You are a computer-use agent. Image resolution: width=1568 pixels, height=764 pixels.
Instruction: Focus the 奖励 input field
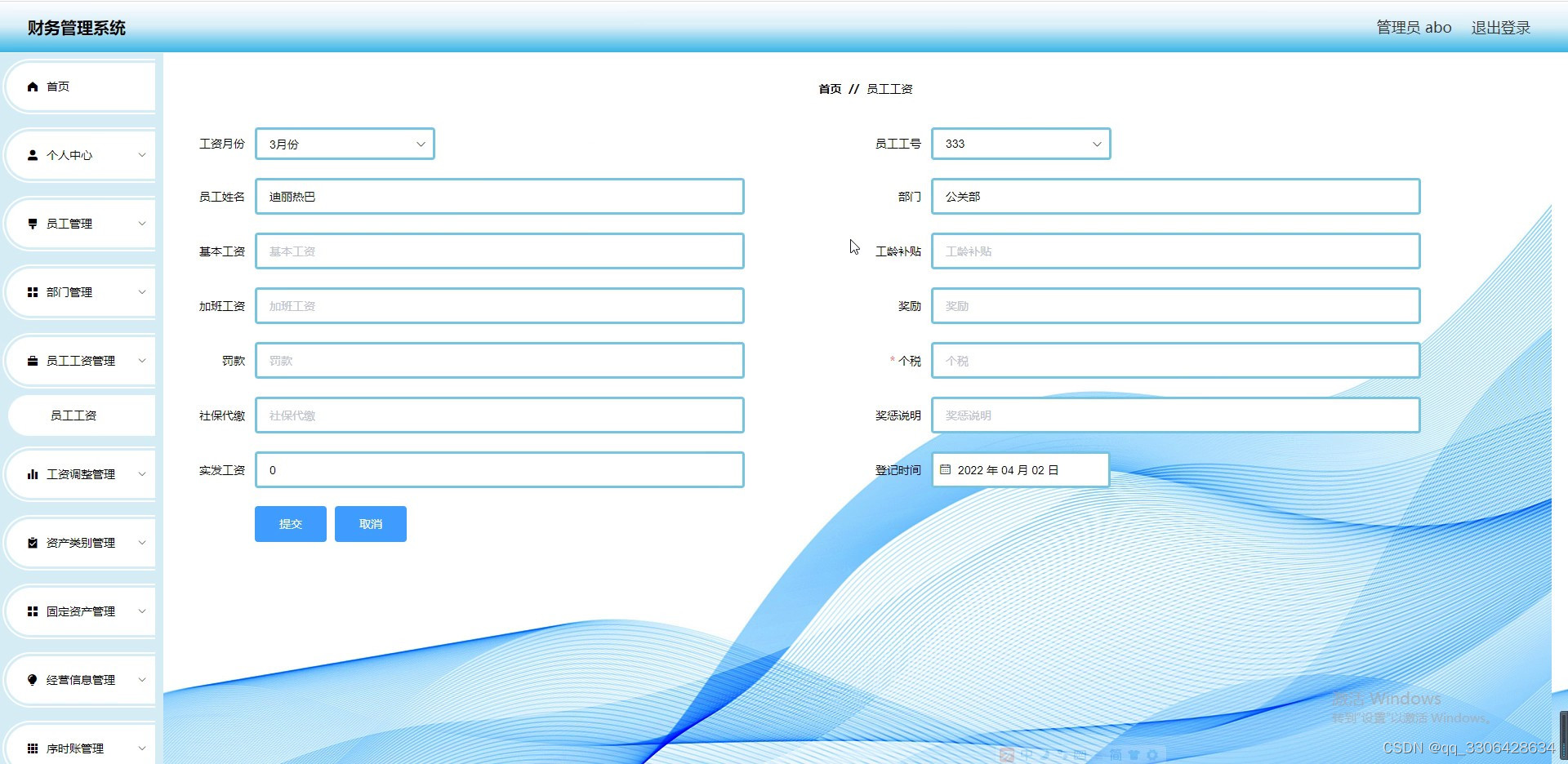pos(1176,306)
